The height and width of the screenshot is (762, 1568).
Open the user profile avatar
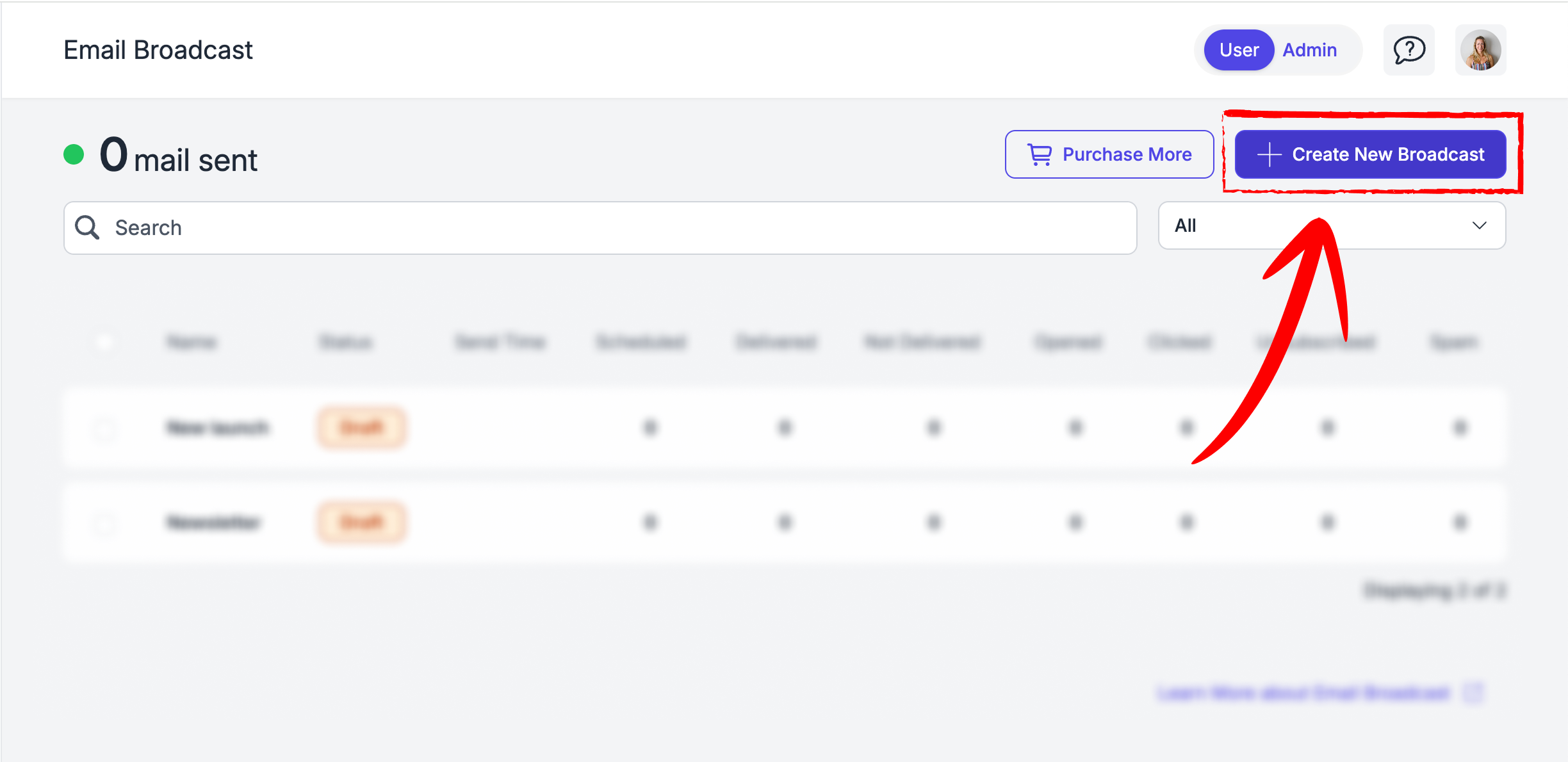coord(1480,50)
